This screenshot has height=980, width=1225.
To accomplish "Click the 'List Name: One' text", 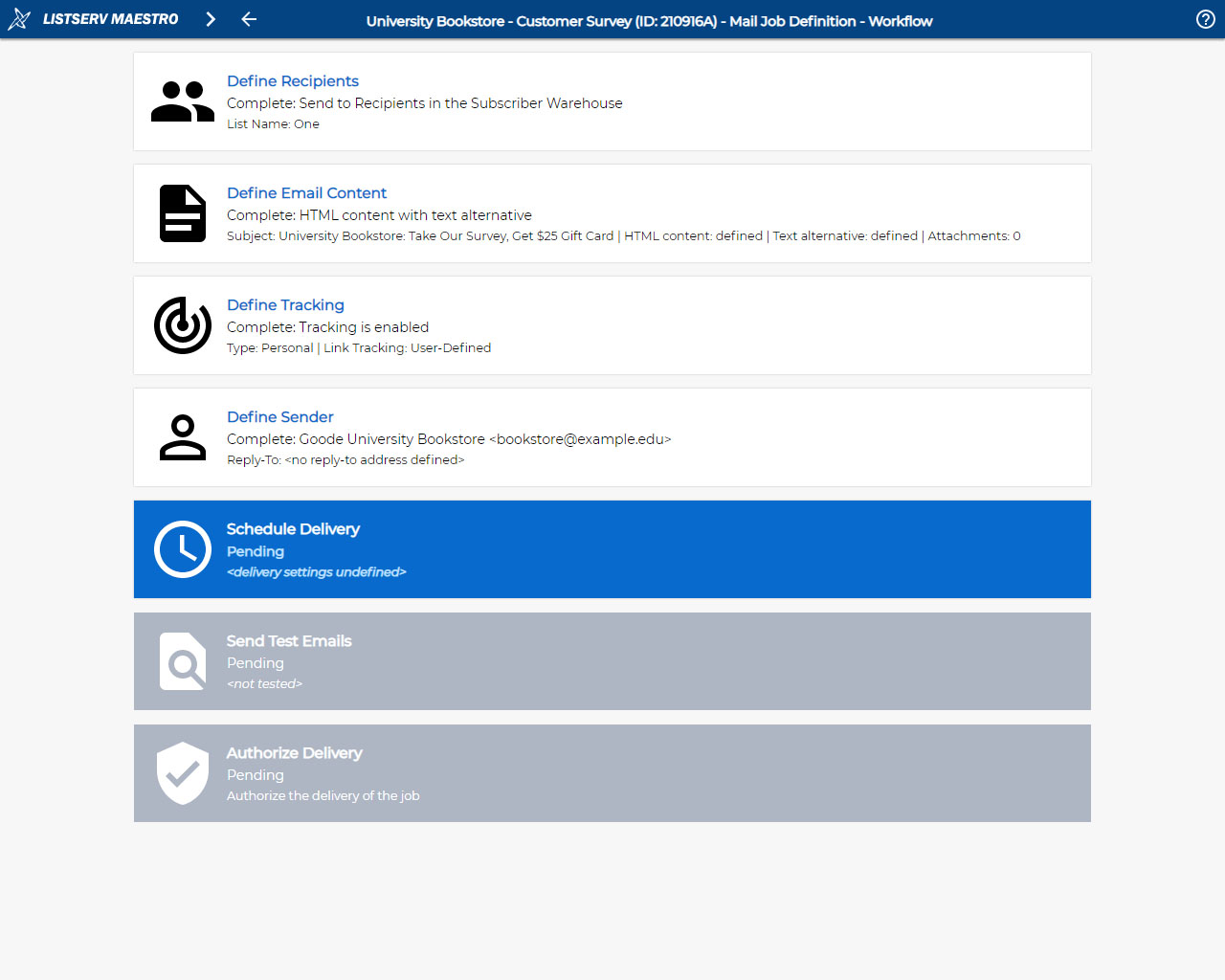I will point(273,124).
